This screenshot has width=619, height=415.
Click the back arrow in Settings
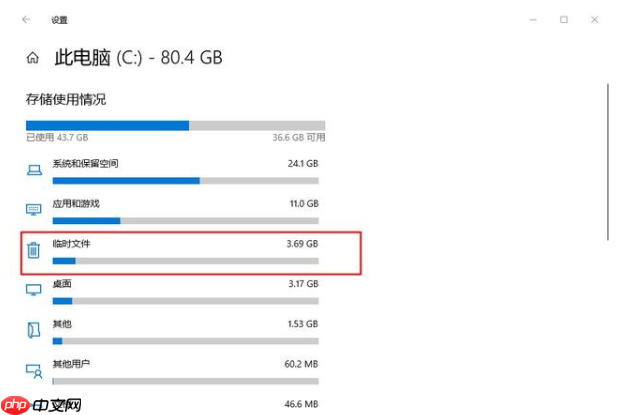pos(26,19)
